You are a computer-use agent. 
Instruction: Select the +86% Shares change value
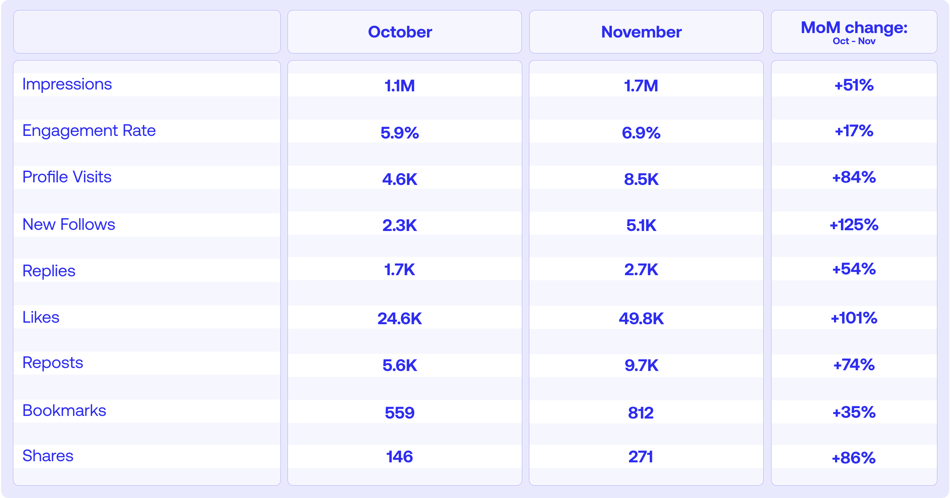[854, 458]
